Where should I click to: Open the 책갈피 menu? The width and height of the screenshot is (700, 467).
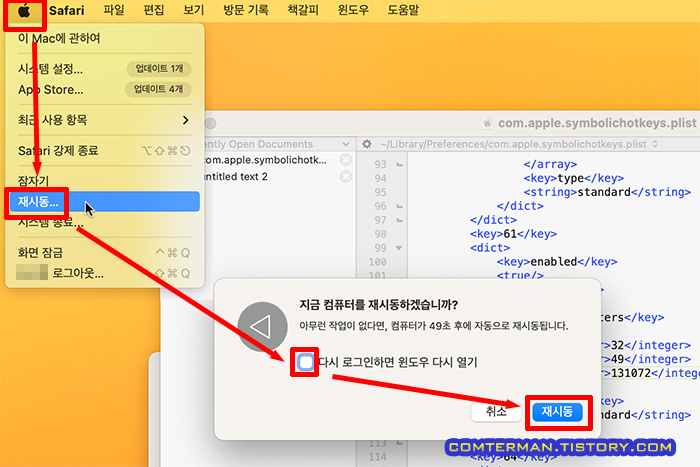[303, 10]
